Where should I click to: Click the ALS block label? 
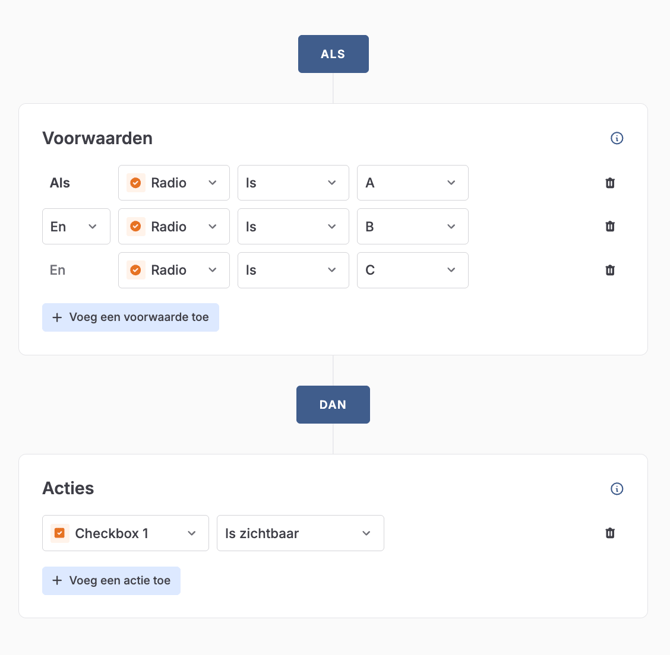point(333,54)
